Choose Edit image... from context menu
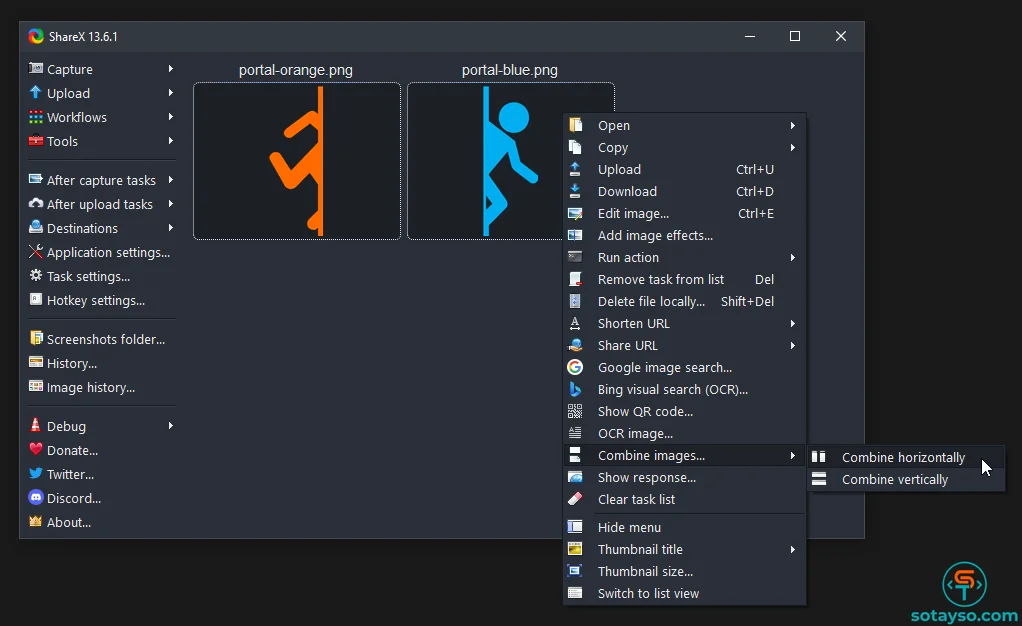This screenshot has height=626, width=1022. 684,213
